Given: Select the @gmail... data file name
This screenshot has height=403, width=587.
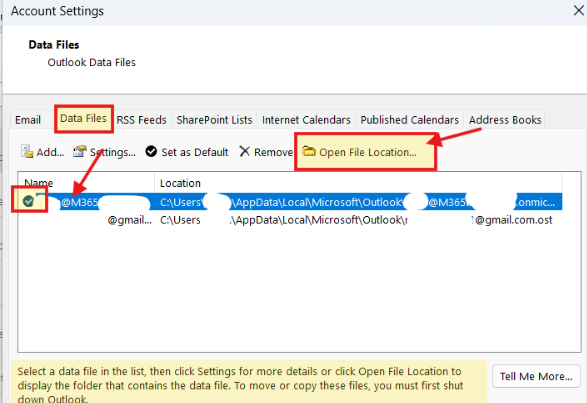Looking at the screenshot, I should (130, 220).
